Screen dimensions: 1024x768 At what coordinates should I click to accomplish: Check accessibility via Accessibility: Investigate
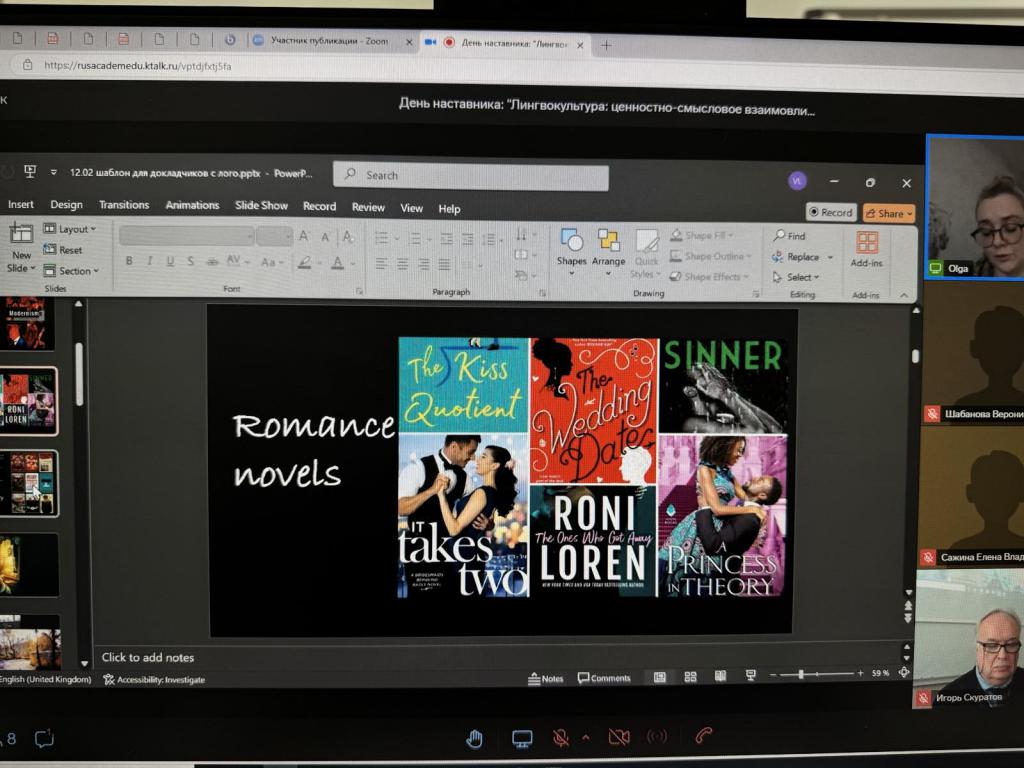coord(154,680)
